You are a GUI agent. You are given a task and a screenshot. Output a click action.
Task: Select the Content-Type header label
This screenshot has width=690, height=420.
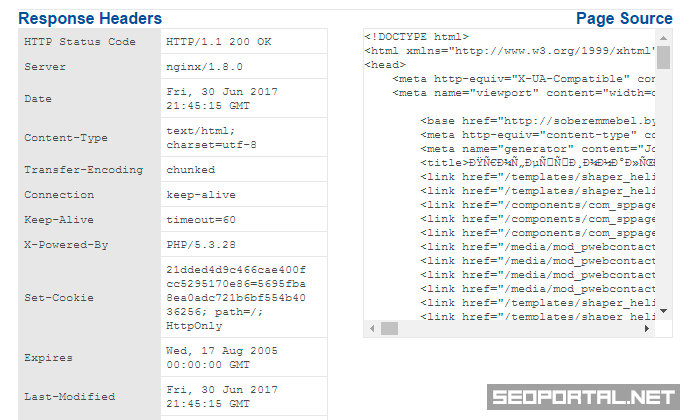pyautogui.click(x=66, y=138)
